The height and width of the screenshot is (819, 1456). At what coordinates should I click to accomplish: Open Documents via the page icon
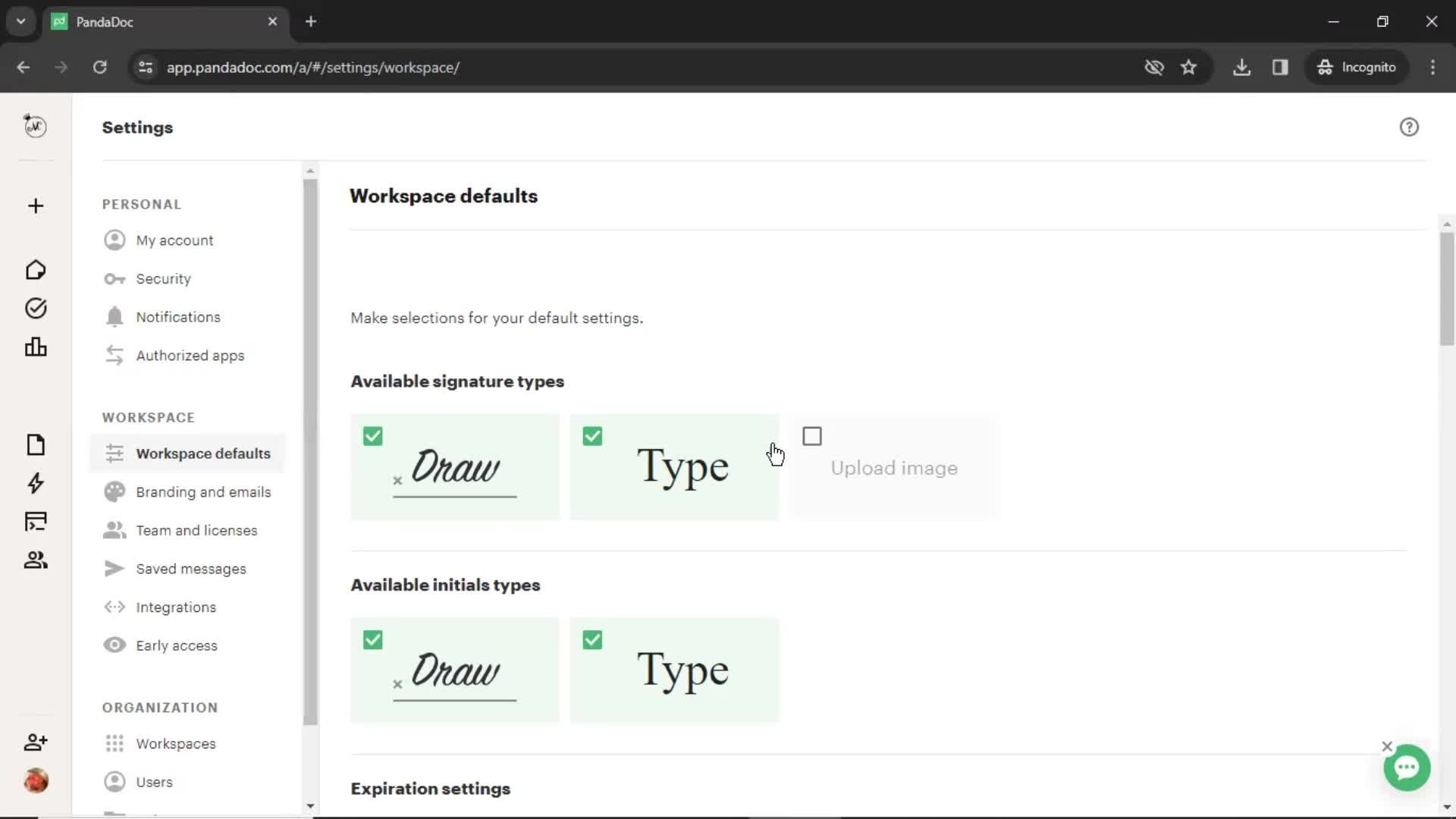(36, 444)
